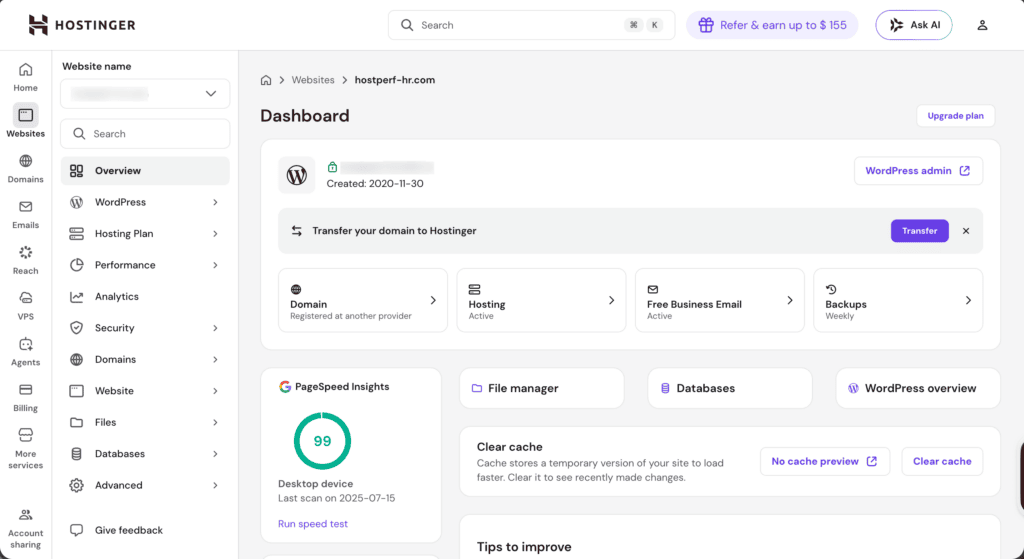Click the transfer arrows icon
Screen dimensions: 1024x559
pyautogui.click(x=296, y=231)
